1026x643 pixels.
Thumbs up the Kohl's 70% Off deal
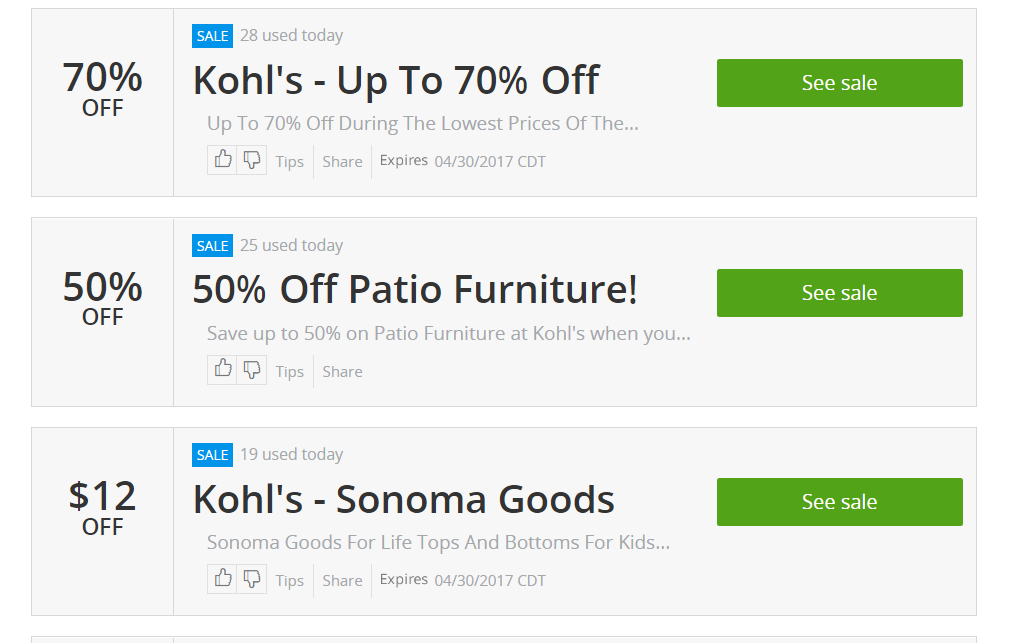point(222,160)
